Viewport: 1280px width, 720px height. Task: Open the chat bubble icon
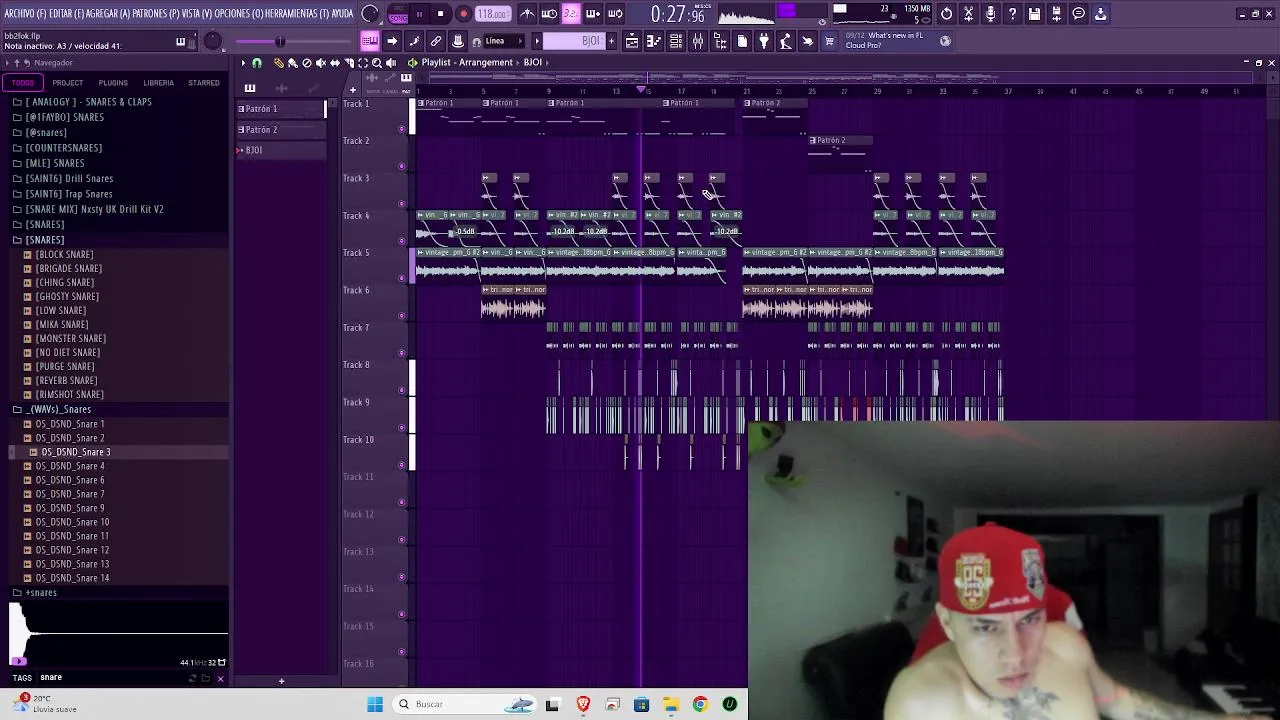tap(1078, 14)
